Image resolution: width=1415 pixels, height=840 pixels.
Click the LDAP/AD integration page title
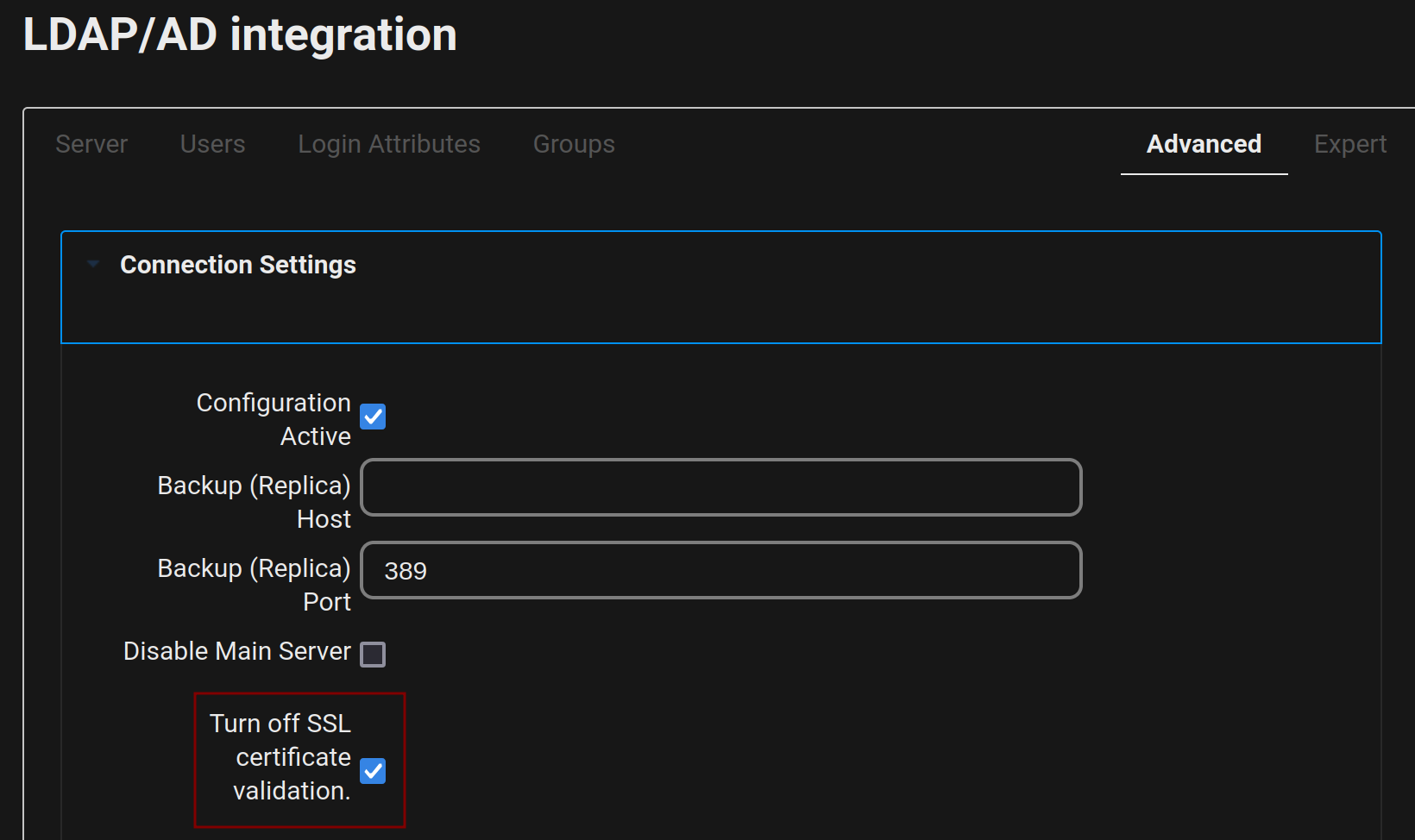pyautogui.click(x=240, y=34)
